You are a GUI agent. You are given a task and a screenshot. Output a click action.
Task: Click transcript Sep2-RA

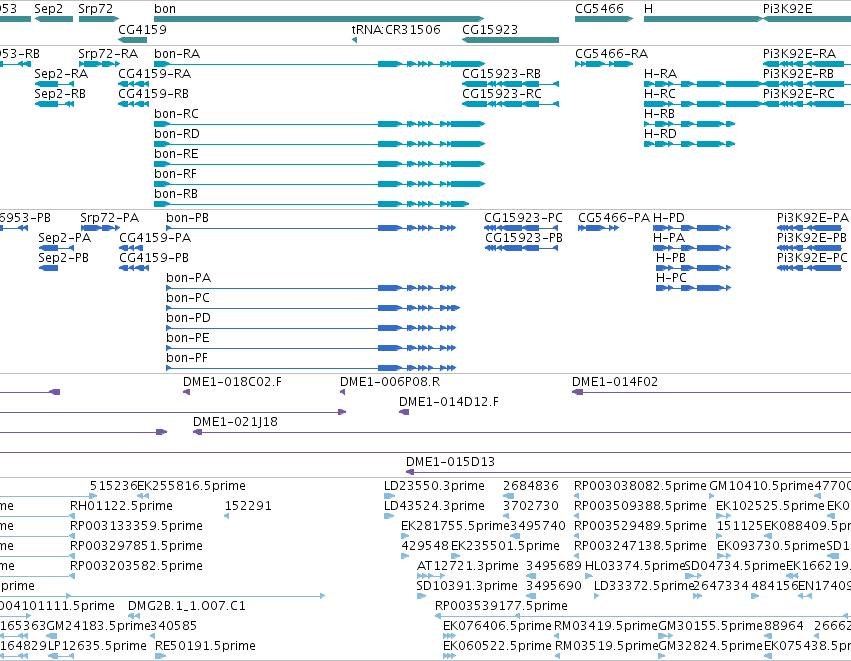tap(54, 84)
